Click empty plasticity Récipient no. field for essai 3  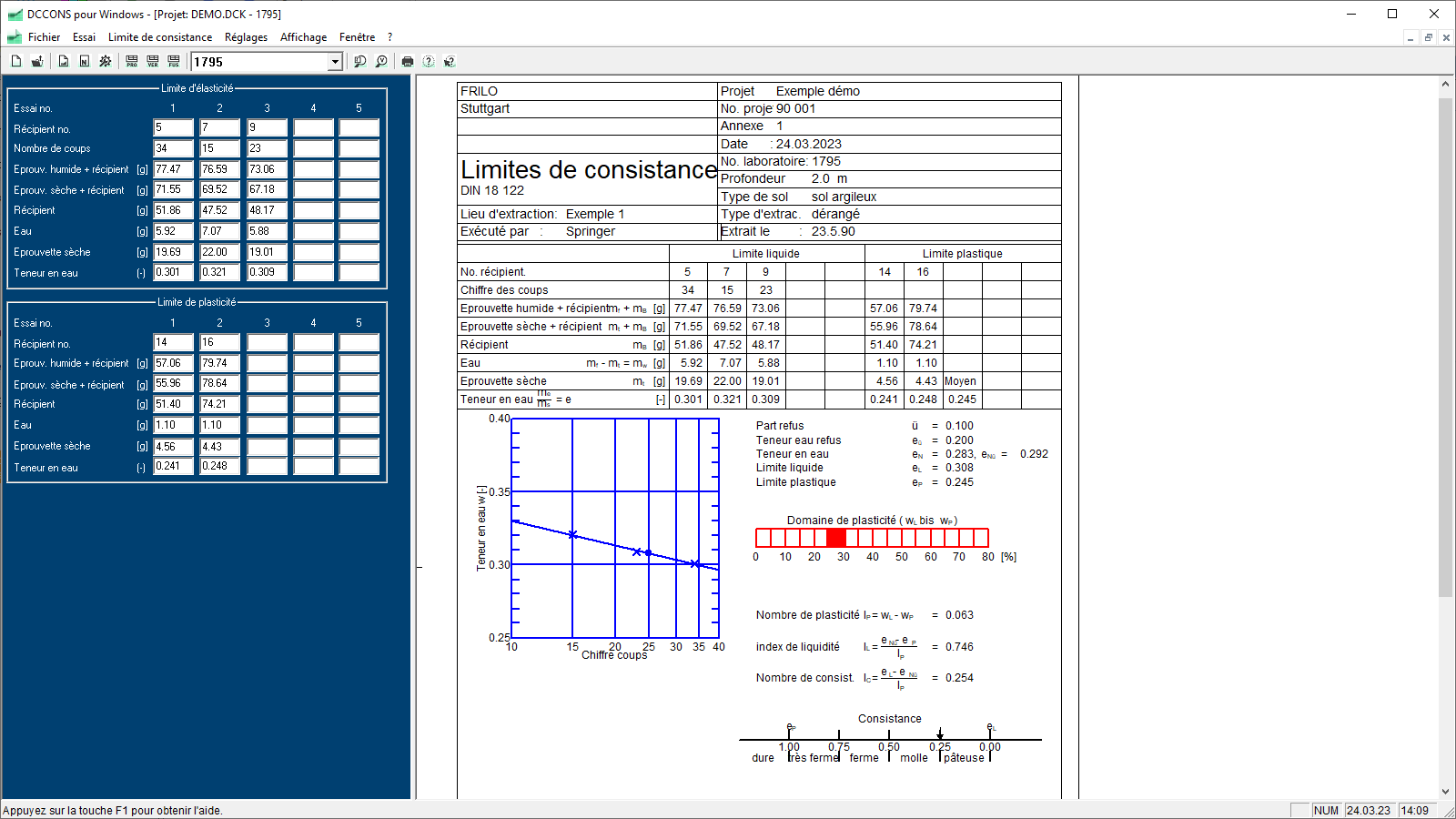point(268,342)
